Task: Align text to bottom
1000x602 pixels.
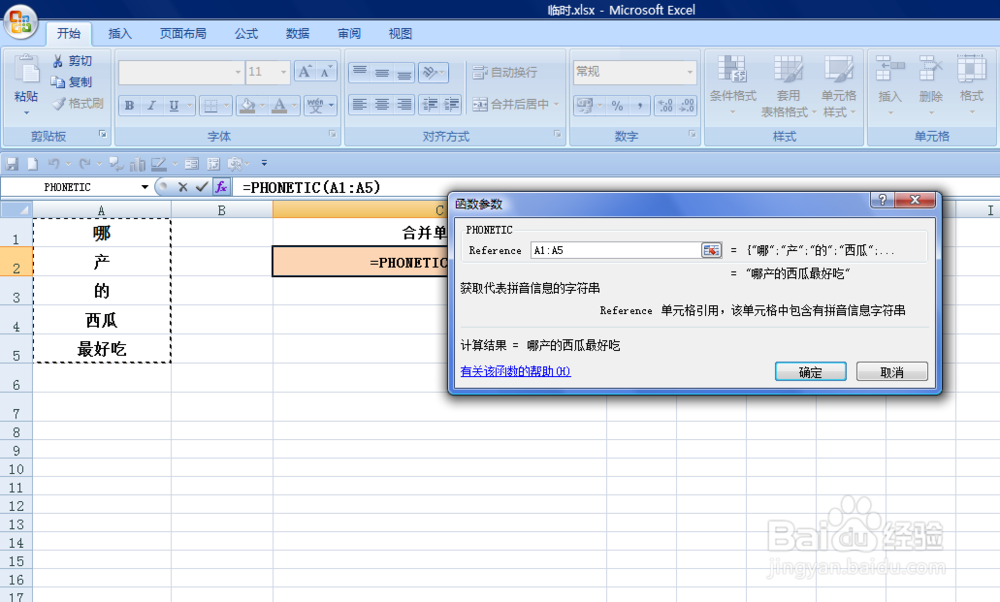Action: tap(404, 72)
